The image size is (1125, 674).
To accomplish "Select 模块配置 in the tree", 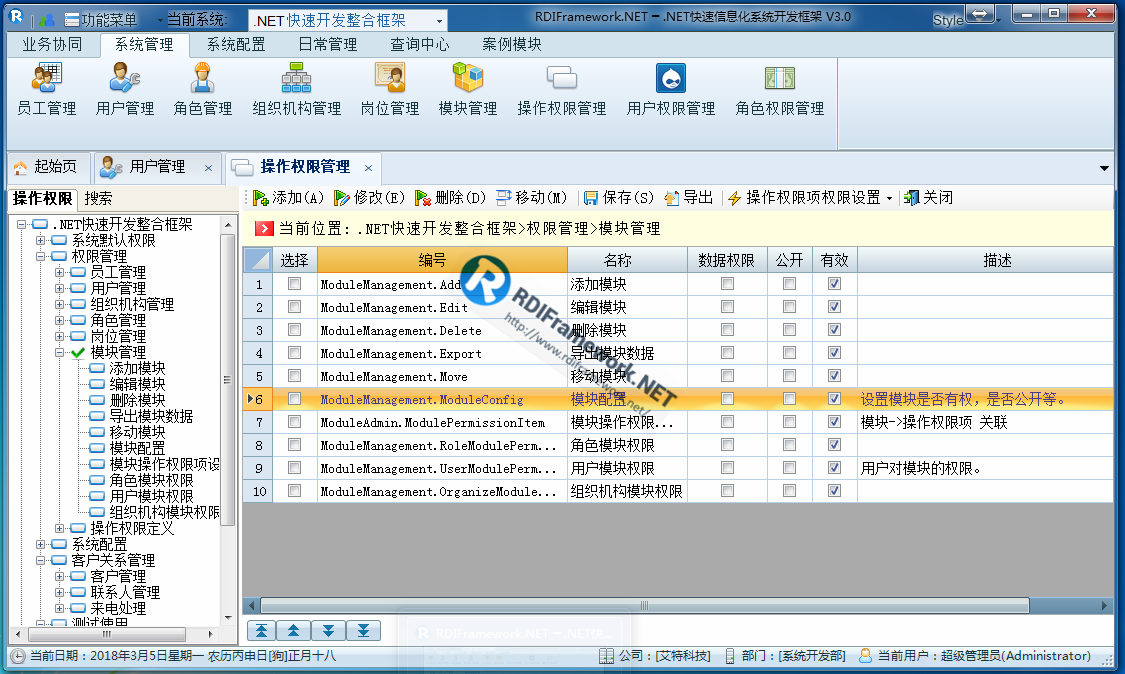I will tap(137, 448).
